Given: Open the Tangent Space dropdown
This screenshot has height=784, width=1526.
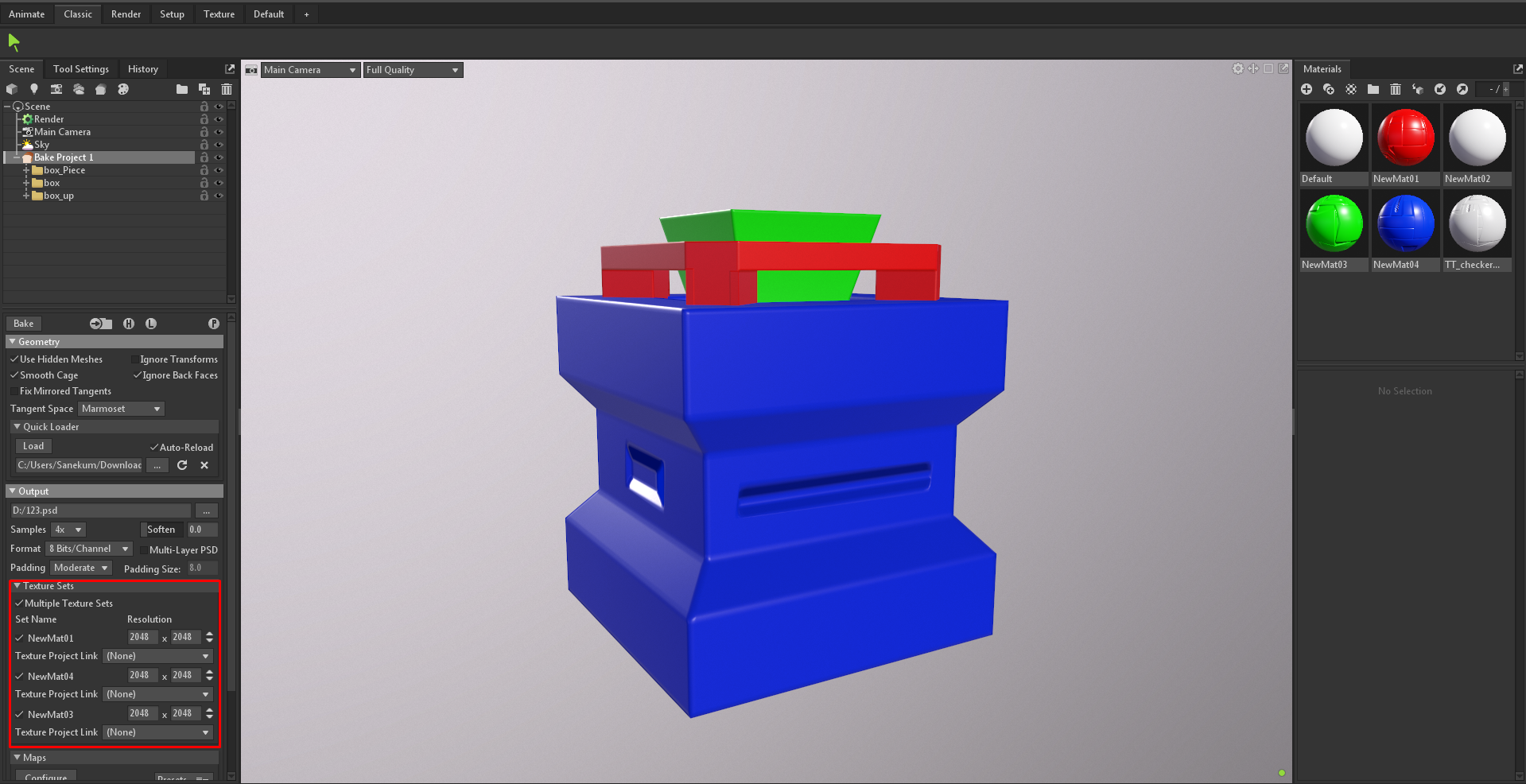Looking at the screenshot, I should click(x=121, y=409).
